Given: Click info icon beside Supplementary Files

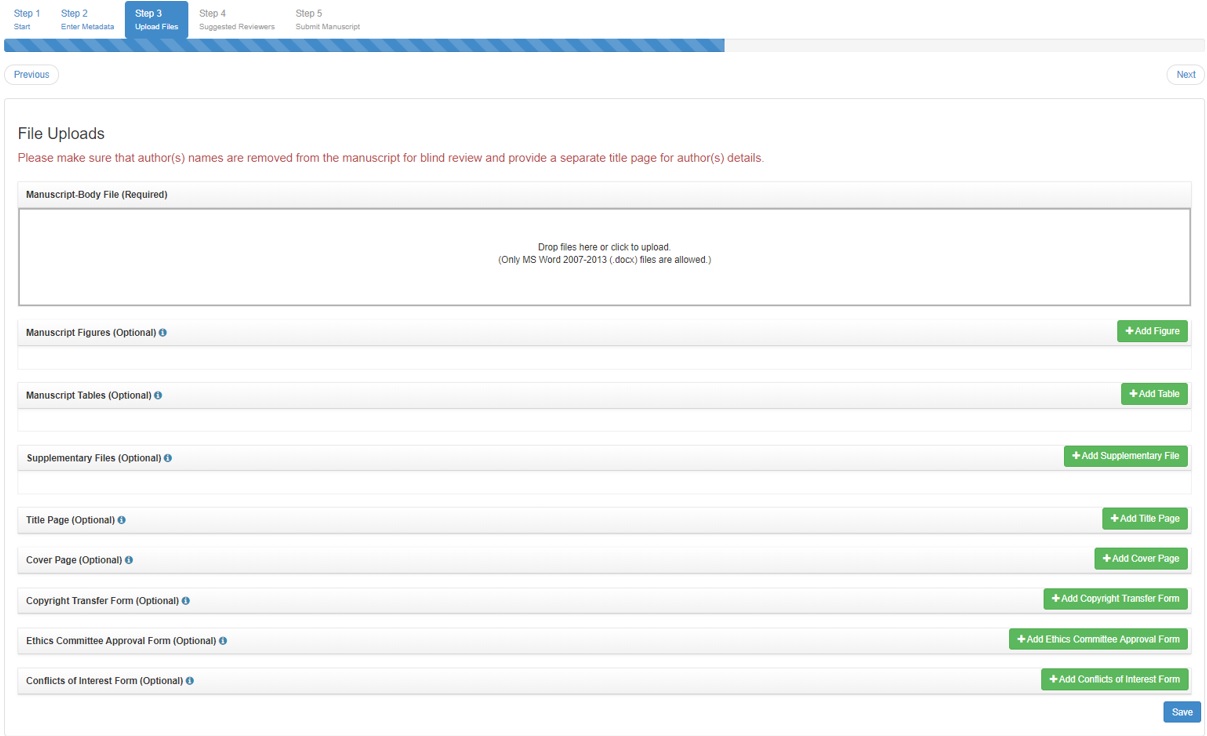Looking at the screenshot, I should point(168,458).
